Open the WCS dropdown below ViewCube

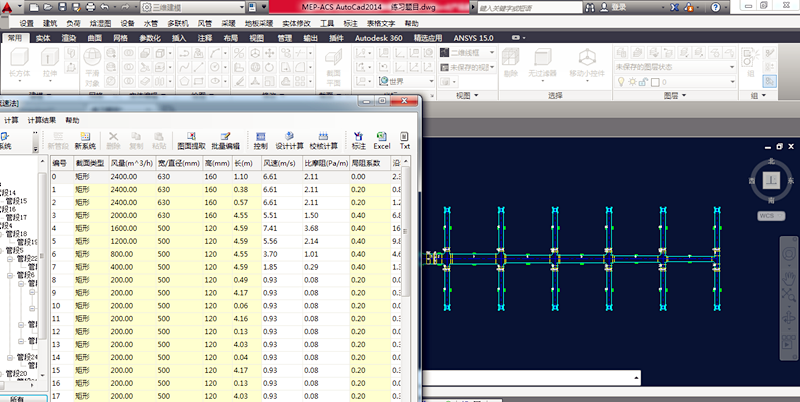tap(771, 216)
